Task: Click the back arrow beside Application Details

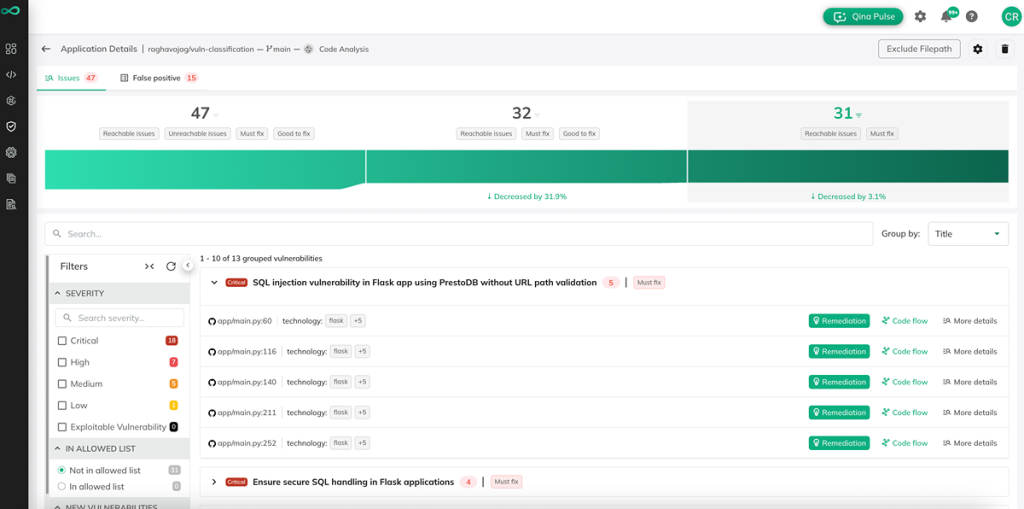Action: click(x=46, y=49)
